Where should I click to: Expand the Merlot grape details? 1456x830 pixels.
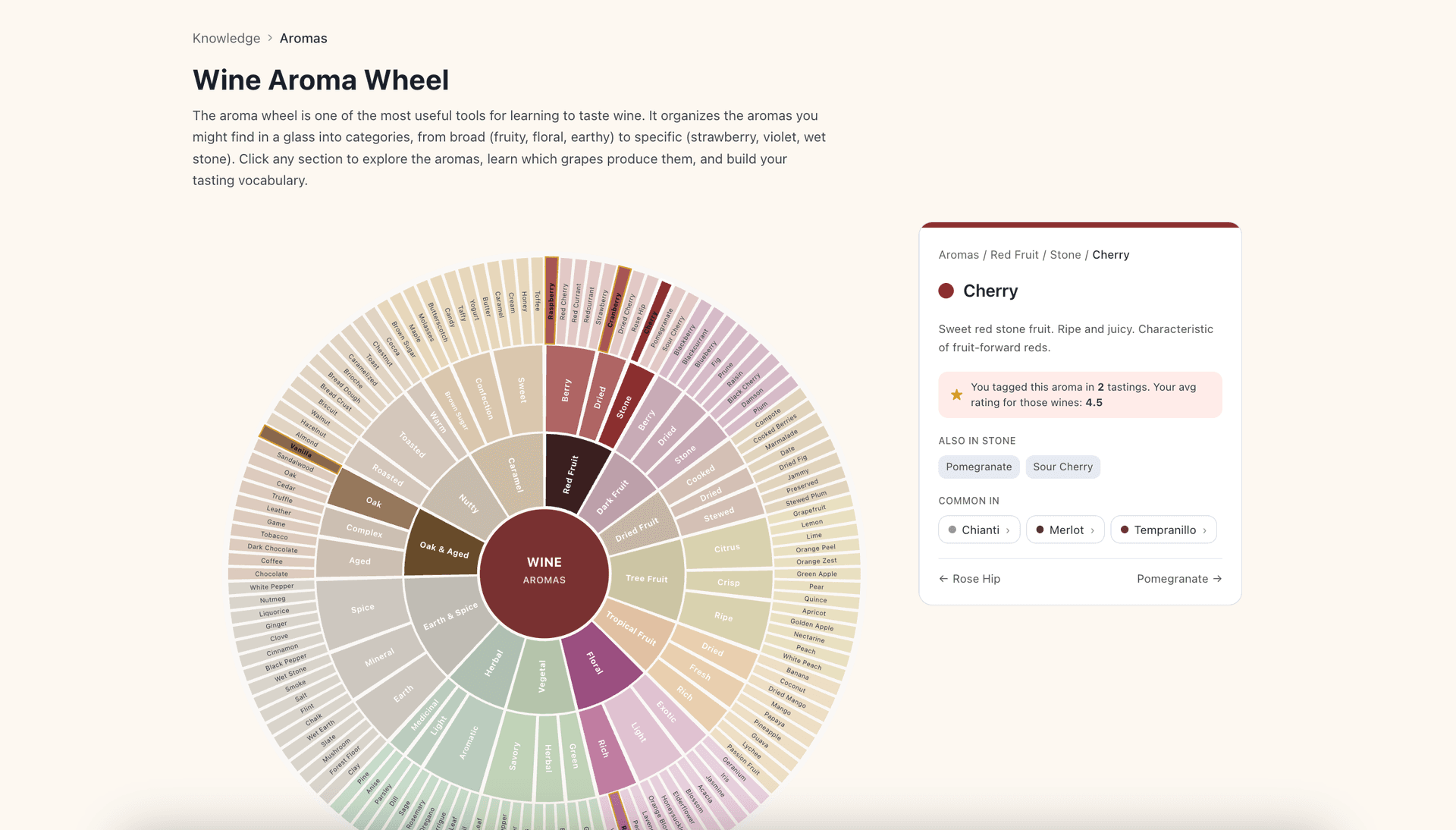click(1065, 530)
